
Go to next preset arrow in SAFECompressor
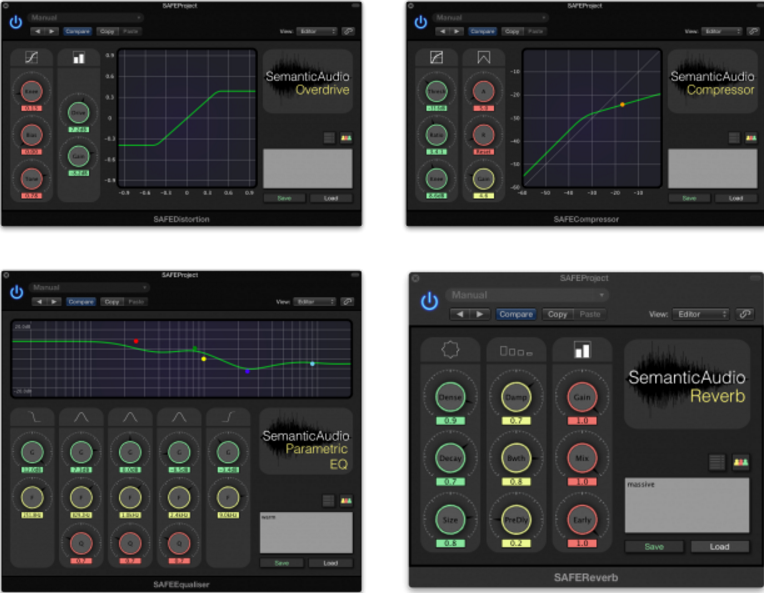(457, 31)
